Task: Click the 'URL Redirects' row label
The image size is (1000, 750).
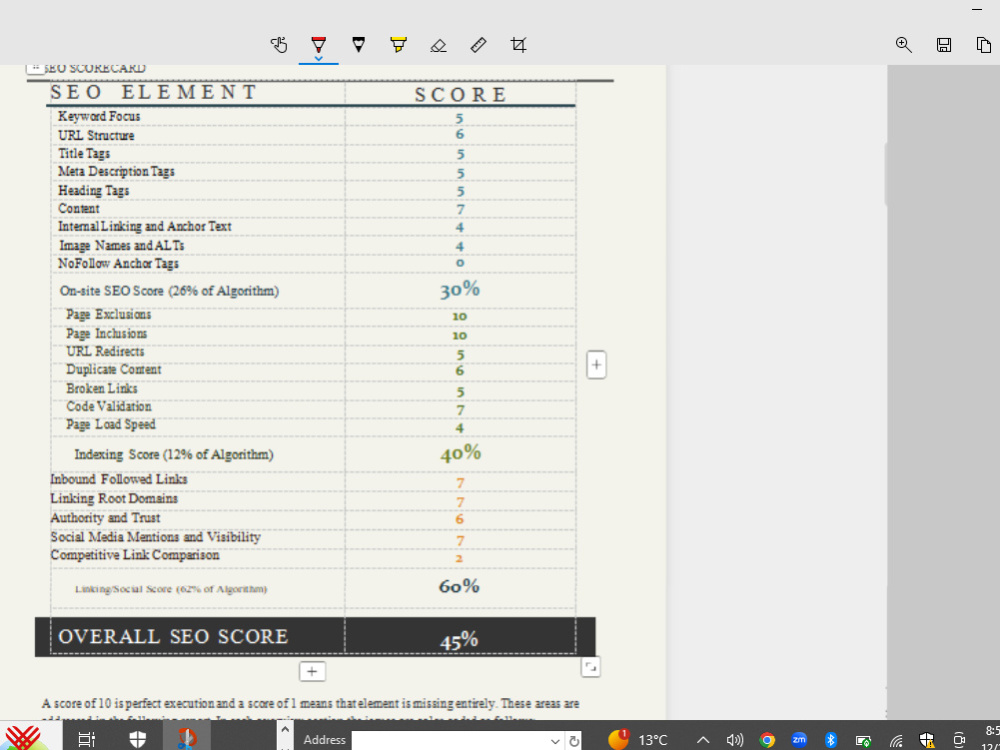Action: pos(105,351)
